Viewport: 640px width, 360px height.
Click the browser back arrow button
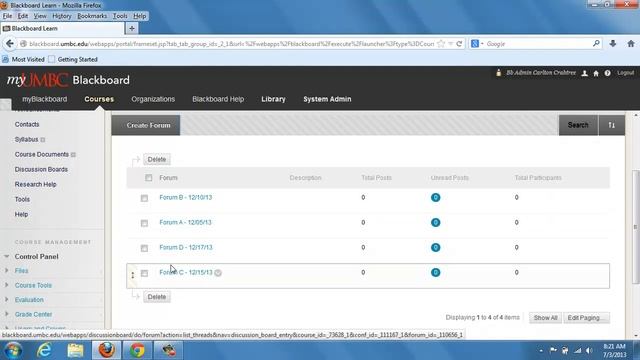pyautogui.click(x=10, y=44)
